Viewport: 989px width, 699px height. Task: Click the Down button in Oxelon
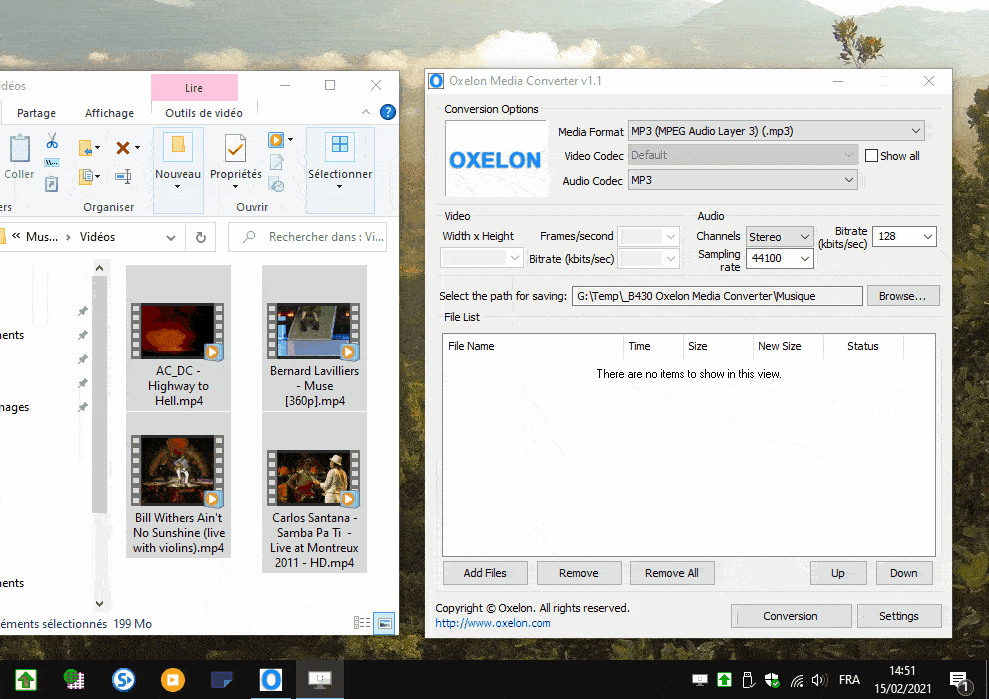904,573
